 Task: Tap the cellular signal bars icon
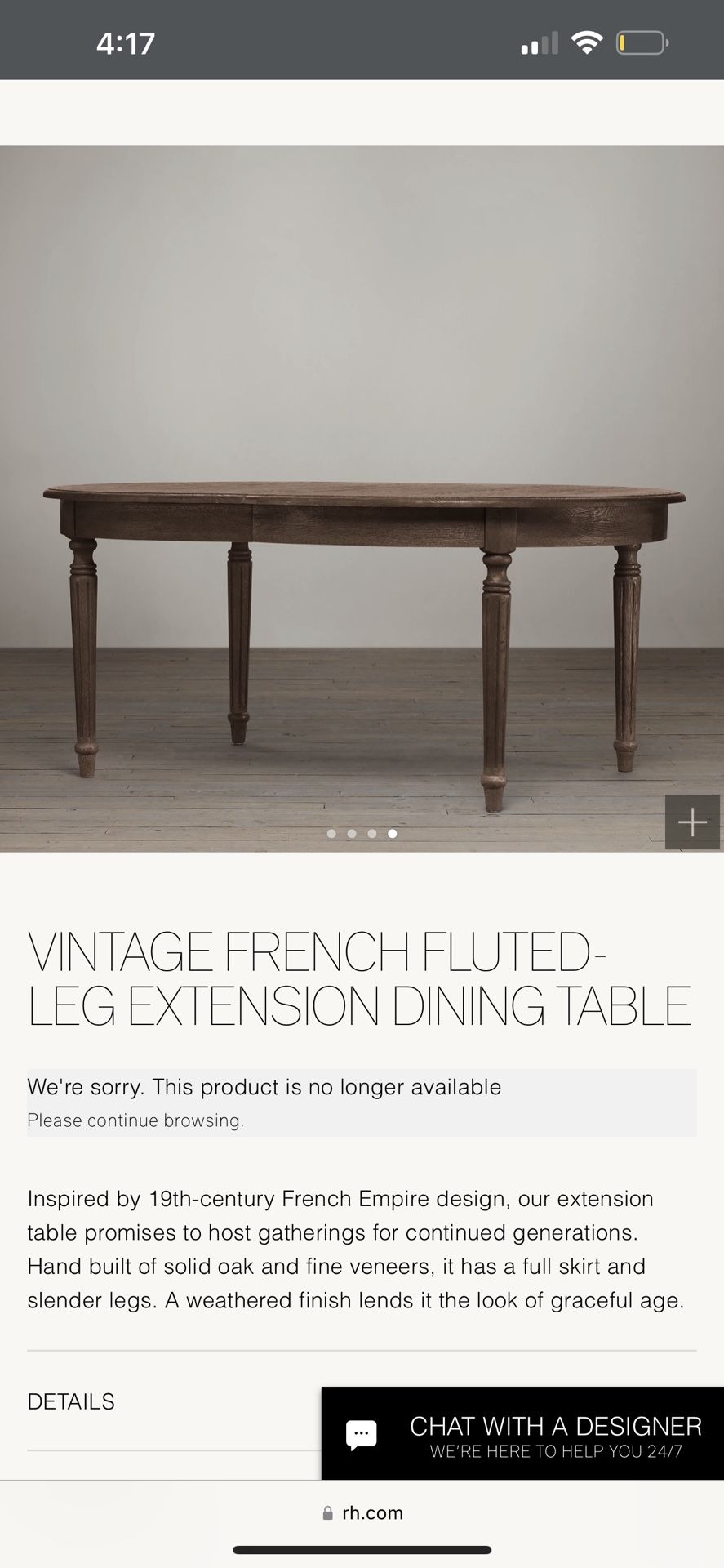(539, 42)
